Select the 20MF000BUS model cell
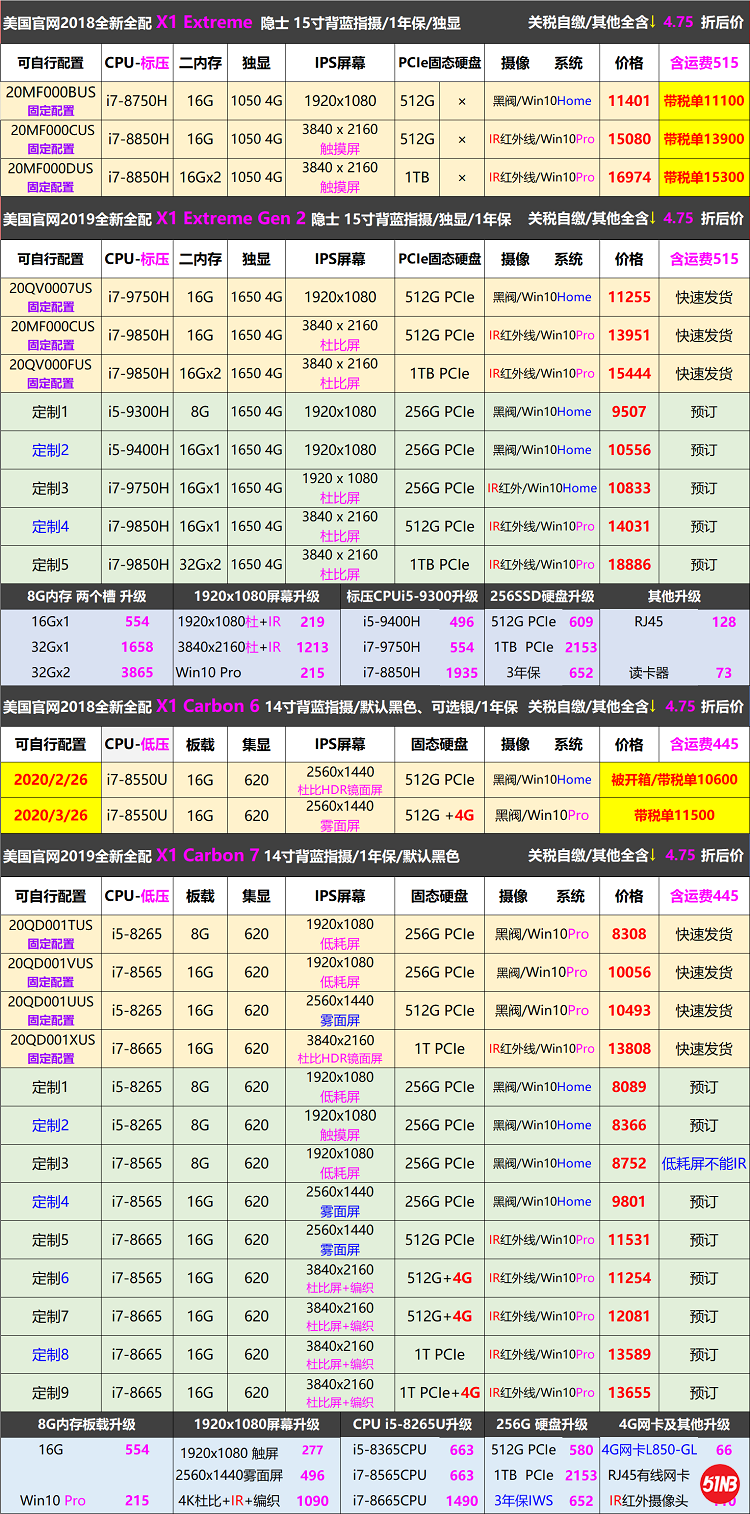This screenshot has width=750, height=1514. (x=51, y=100)
